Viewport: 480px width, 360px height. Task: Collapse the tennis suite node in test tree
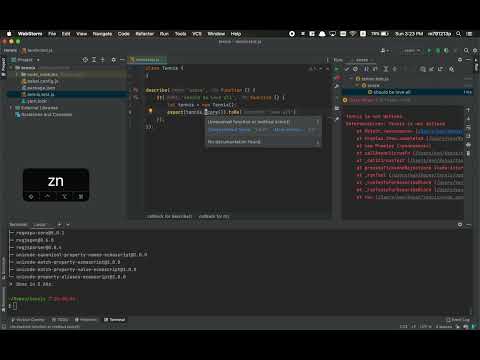[358, 85]
